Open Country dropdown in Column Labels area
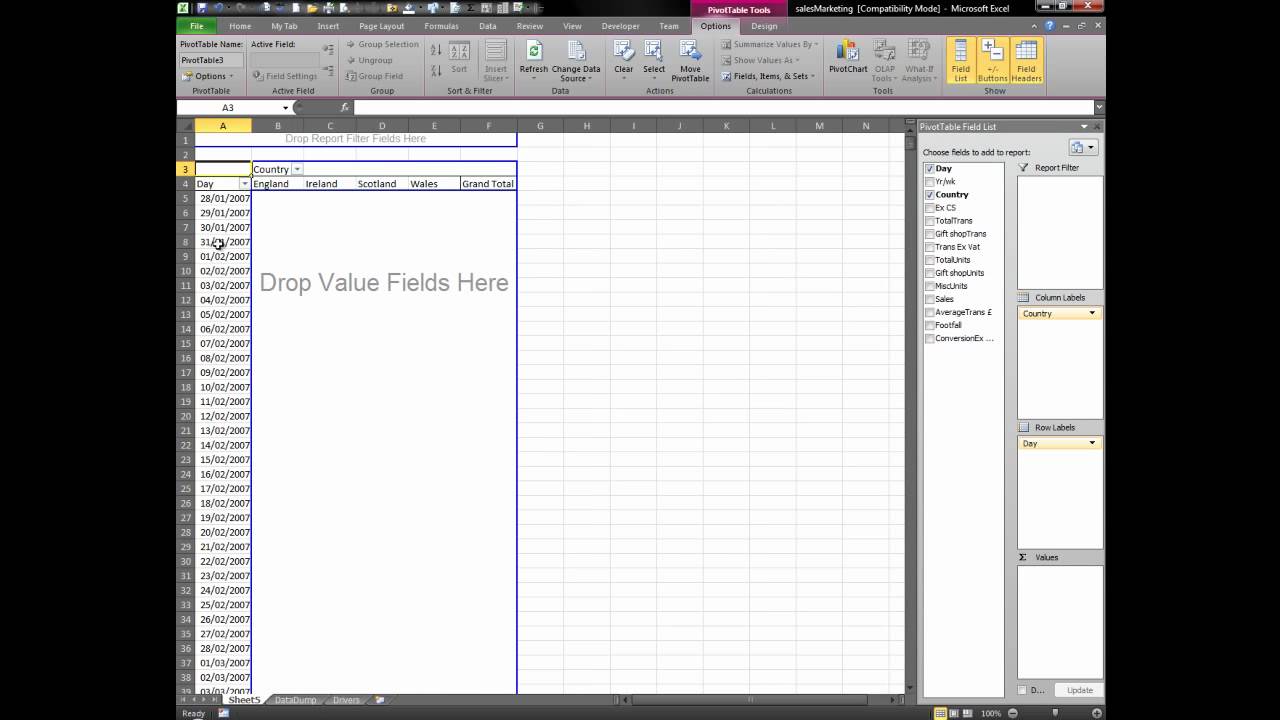The height and width of the screenshot is (720, 1280). click(x=1092, y=313)
